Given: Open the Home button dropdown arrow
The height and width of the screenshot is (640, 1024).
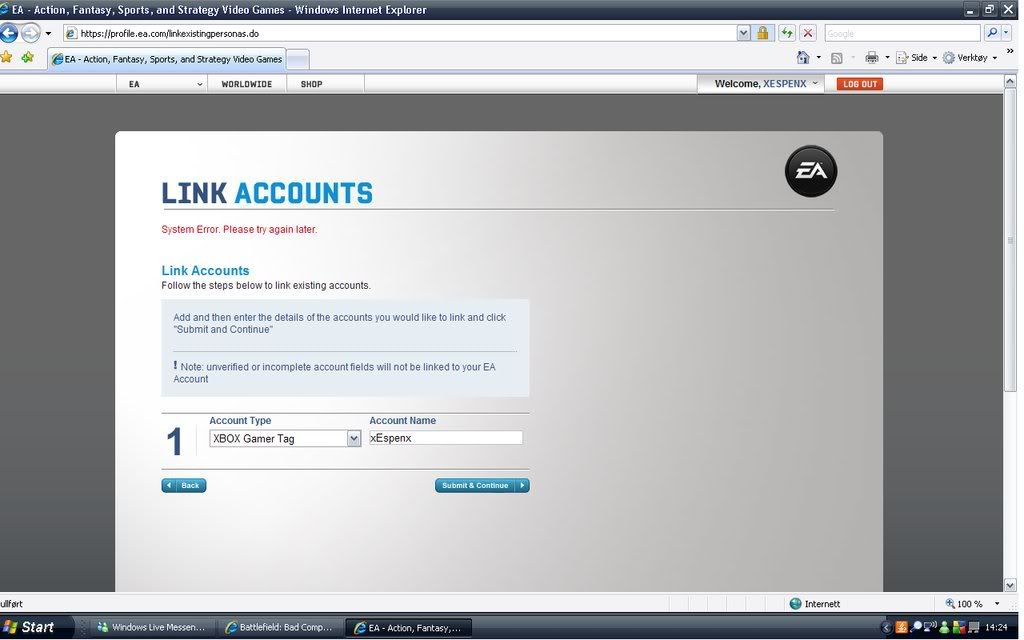Looking at the screenshot, I should (818, 57).
